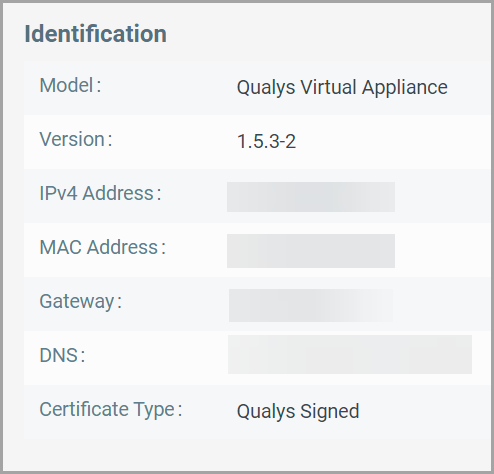Viewport: 494px width, 474px height.
Task: Select the Gateway label
Action: 81,301
